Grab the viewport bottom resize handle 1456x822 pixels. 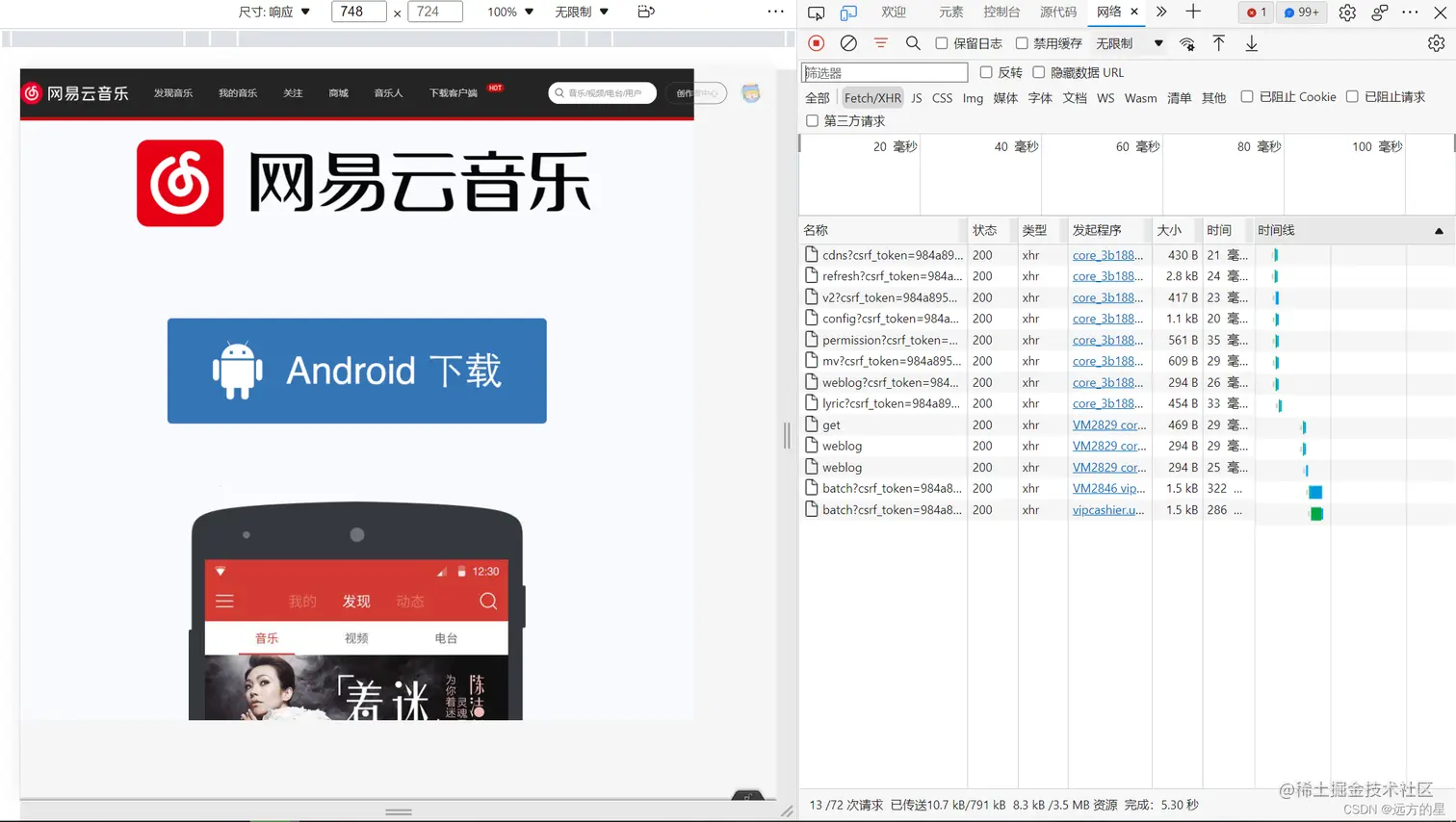pos(399,811)
